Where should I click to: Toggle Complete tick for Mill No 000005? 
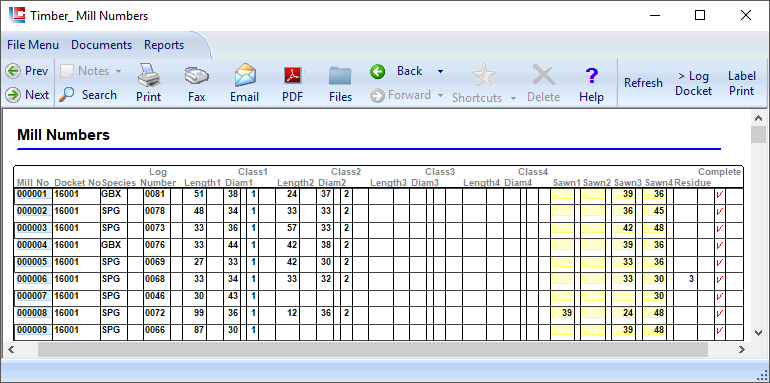(720, 262)
